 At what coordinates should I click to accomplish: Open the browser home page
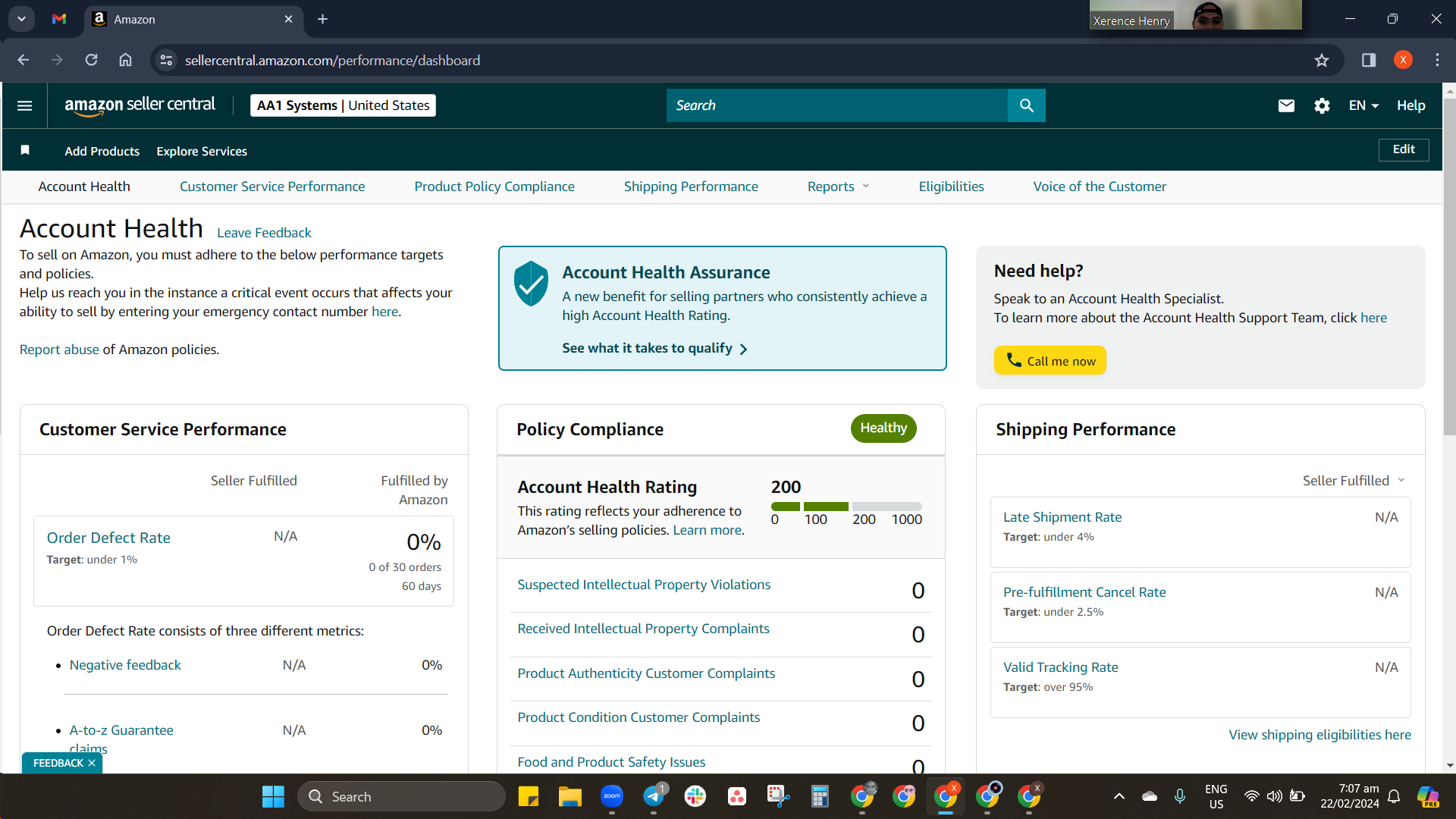point(125,60)
